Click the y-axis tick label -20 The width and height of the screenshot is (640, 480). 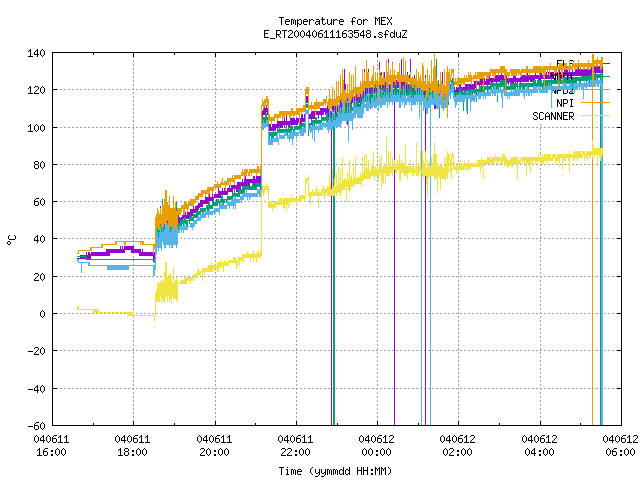(x=36, y=351)
